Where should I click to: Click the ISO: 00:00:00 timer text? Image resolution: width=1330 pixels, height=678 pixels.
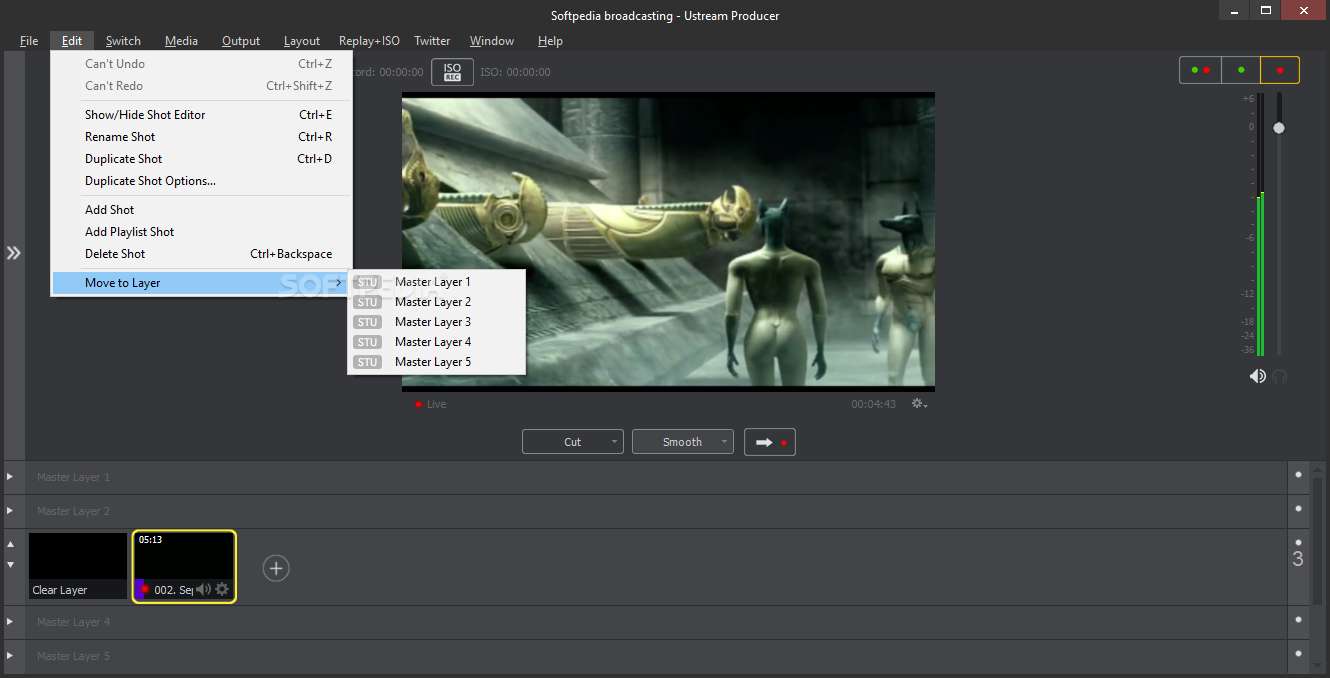[x=515, y=72]
